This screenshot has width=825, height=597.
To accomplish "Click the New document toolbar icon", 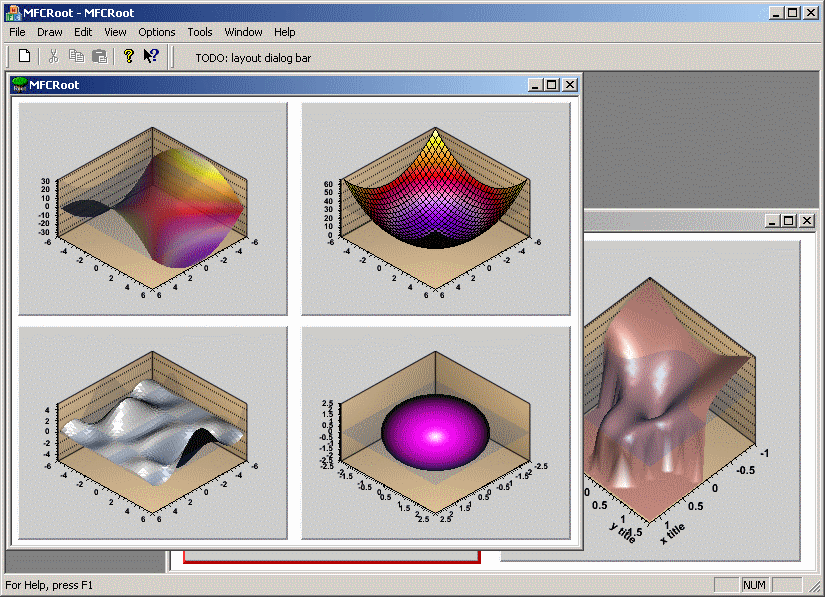I will (25, 57).
